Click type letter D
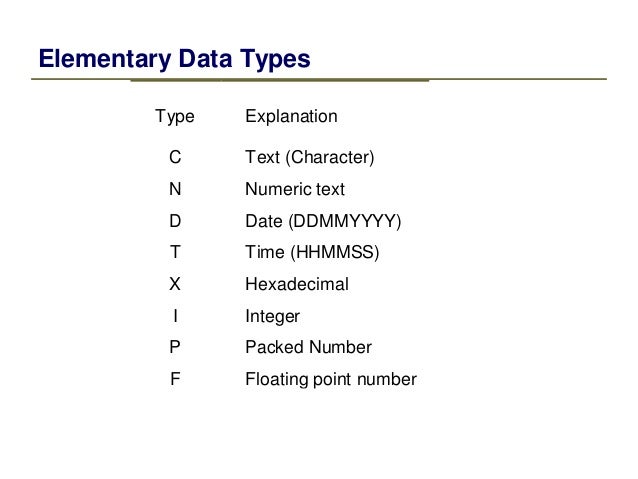 pos(175,221)
